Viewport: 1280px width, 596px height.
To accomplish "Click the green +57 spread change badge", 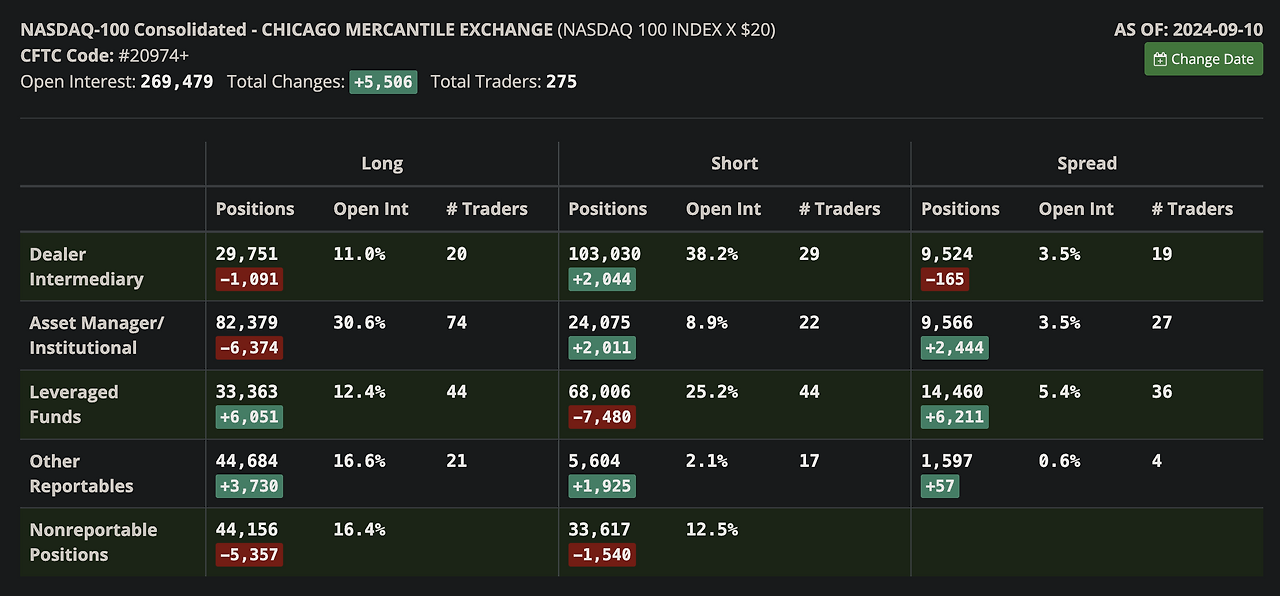I will [939, 486].
